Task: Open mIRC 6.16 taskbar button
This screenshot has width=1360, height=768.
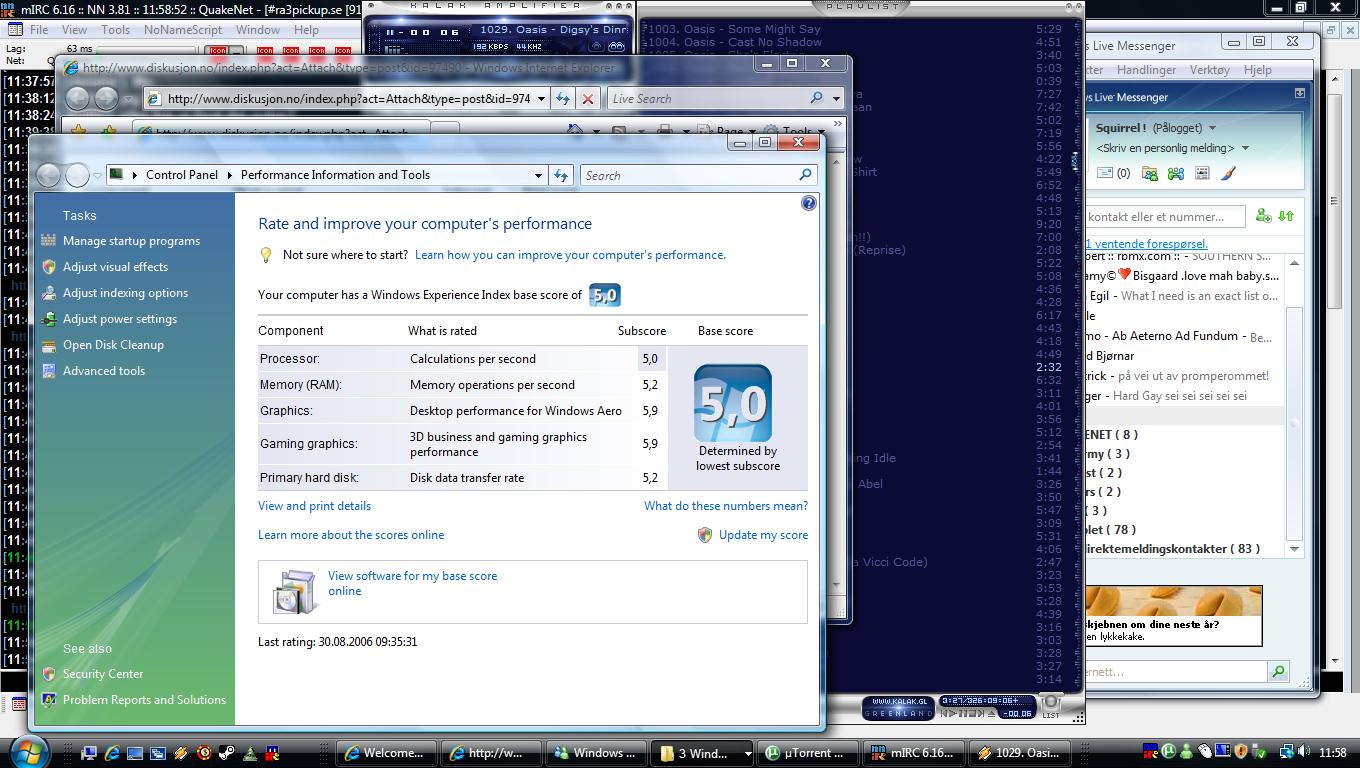Action: pyautogui.click(x=913, y=753)
